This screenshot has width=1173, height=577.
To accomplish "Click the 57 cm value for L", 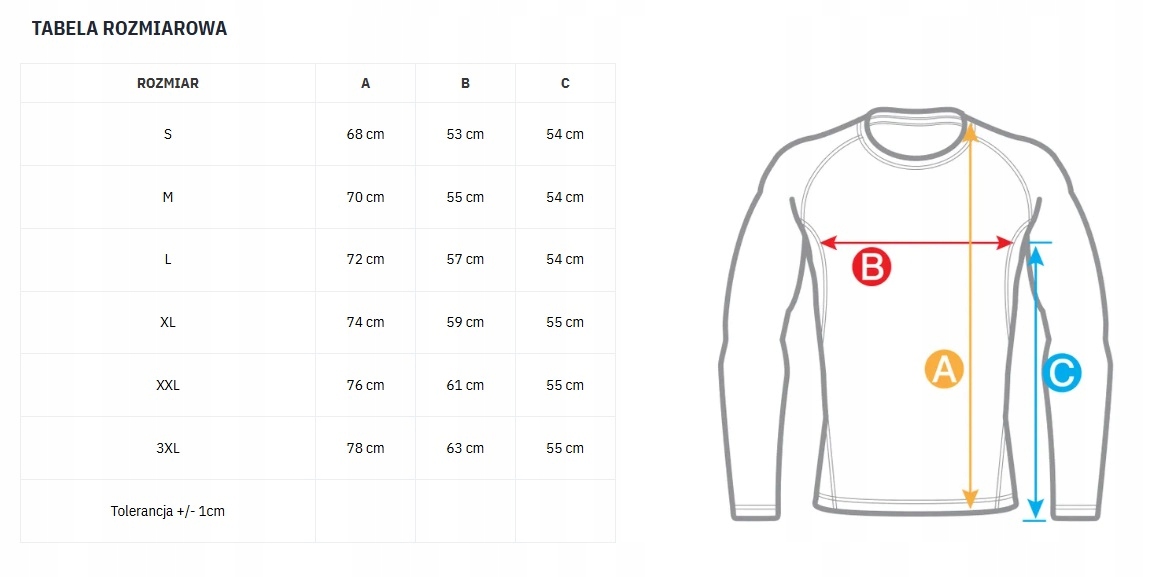I will click(465, 260).
